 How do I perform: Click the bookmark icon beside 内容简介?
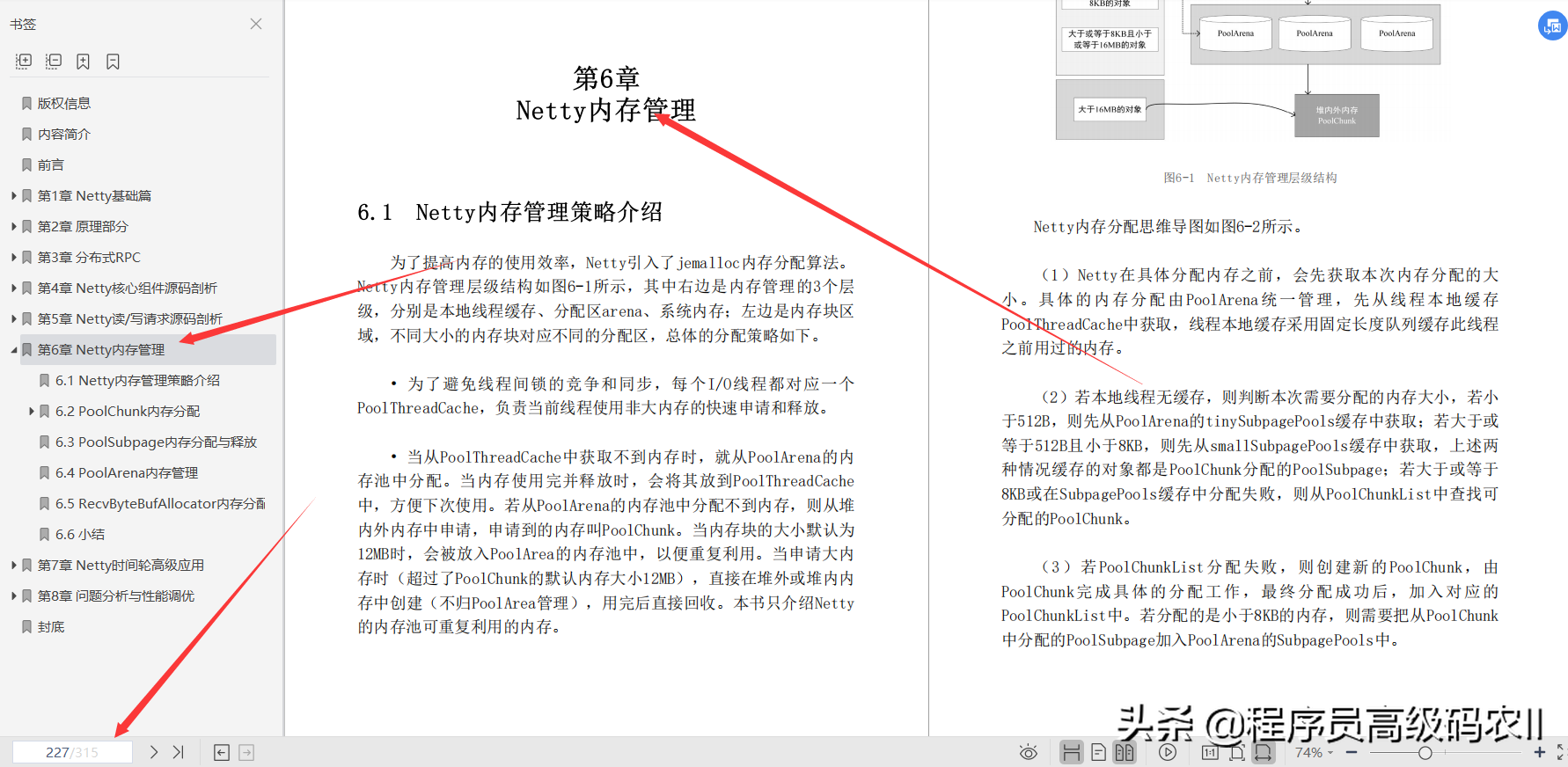[x=27, y=134]
